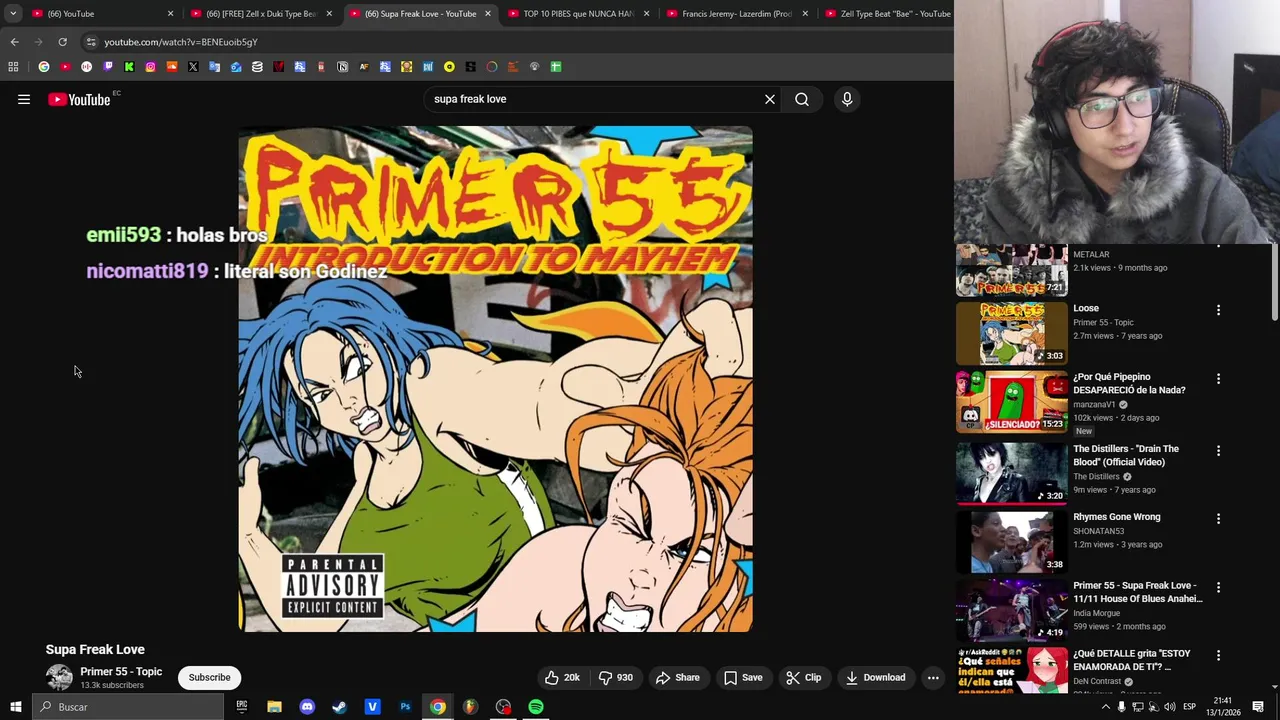Screen dimensions: 1280x720
Task: Clear the search box with the X
Action: (x=770, y=99)
